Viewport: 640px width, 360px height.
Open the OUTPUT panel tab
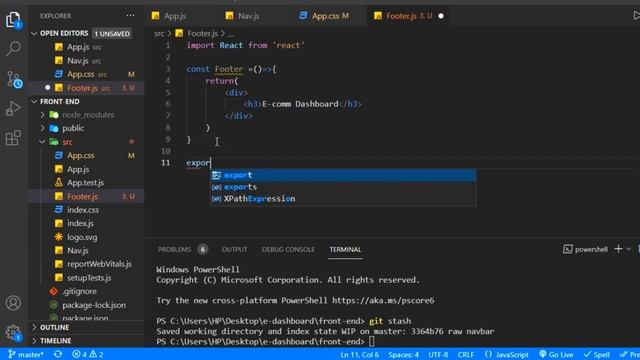point(234,249)
